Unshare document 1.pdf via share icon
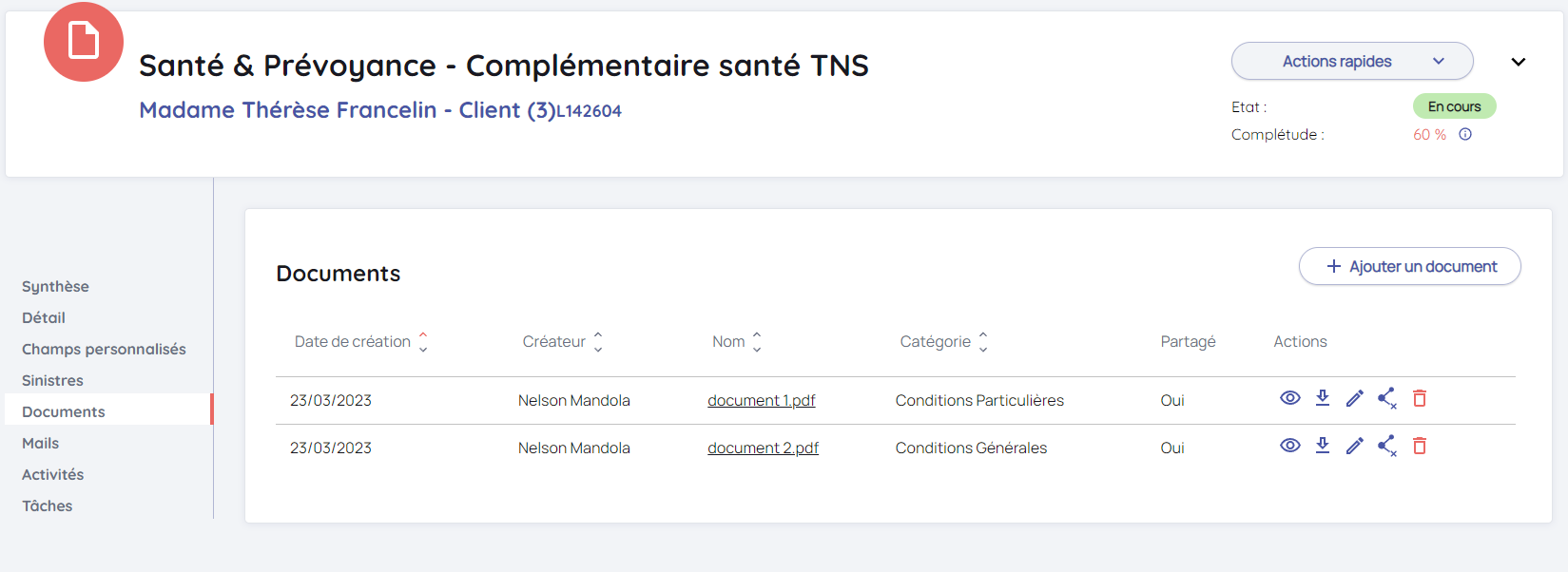The image size is (1568, 572). tap(1386, 398)
